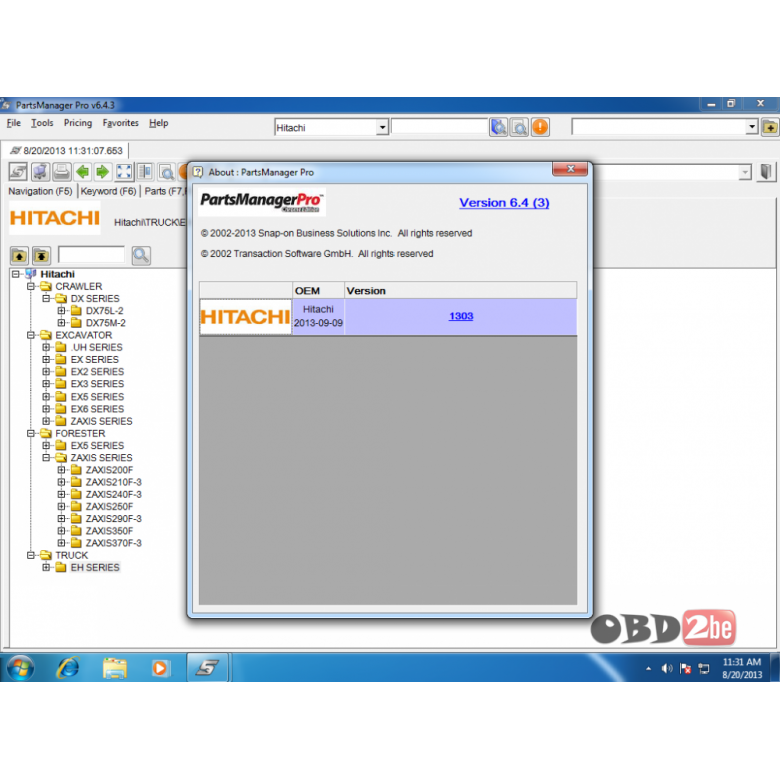Select the FORESTER tree item
780x780 pixels.
click(80, 433)
